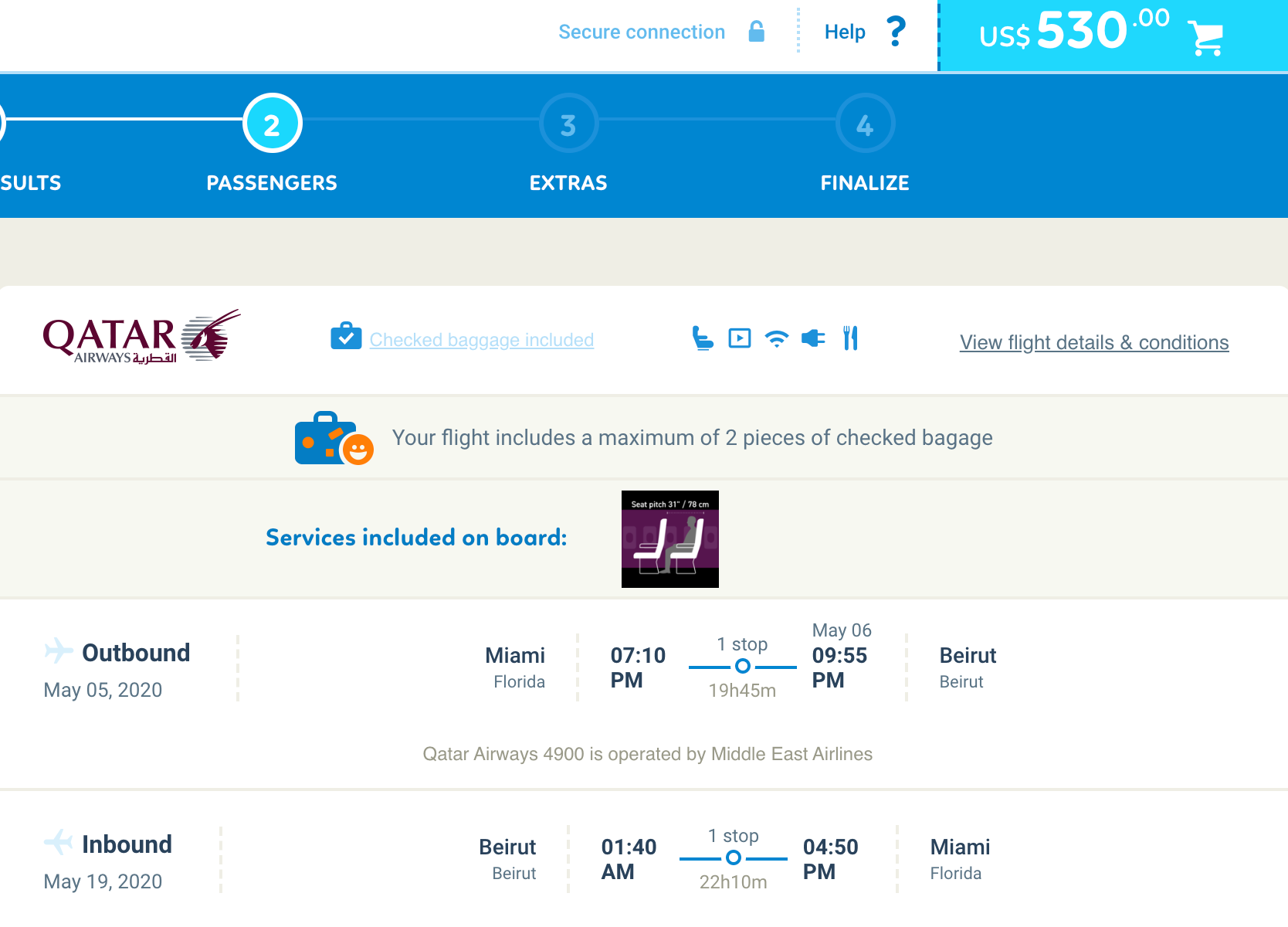Image resolution: width=1288 pixels, height=927 pixels.
Task: Click the Help question mark icon
Action: click(x=896, y=32)
